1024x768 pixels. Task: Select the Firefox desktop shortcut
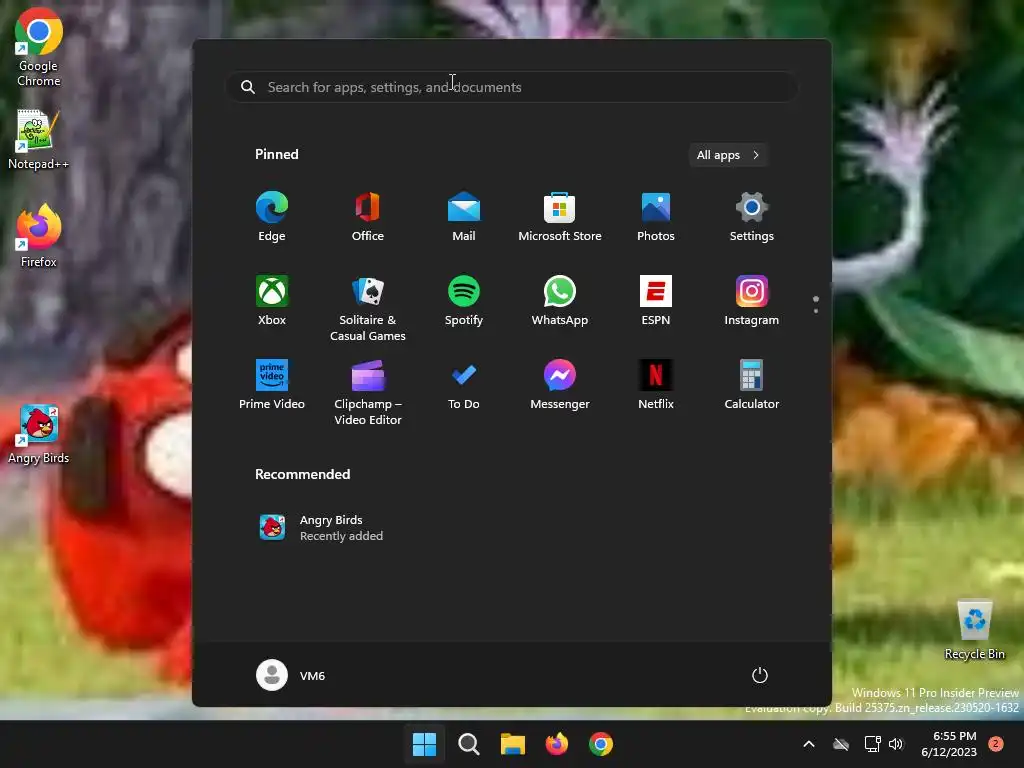pos(39,236)
